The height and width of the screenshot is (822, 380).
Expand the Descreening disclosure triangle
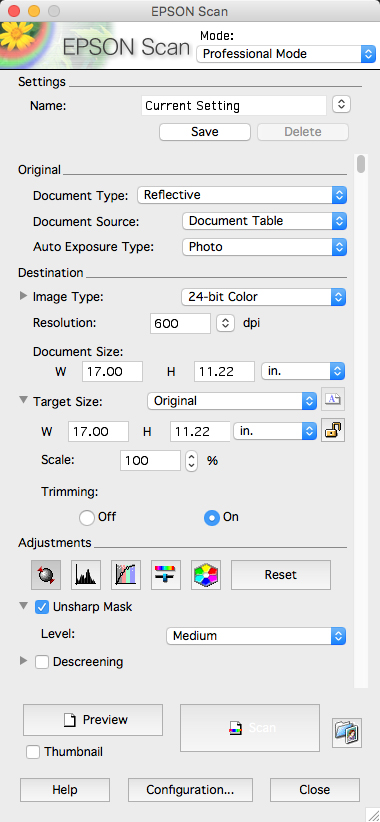[23, 661]
